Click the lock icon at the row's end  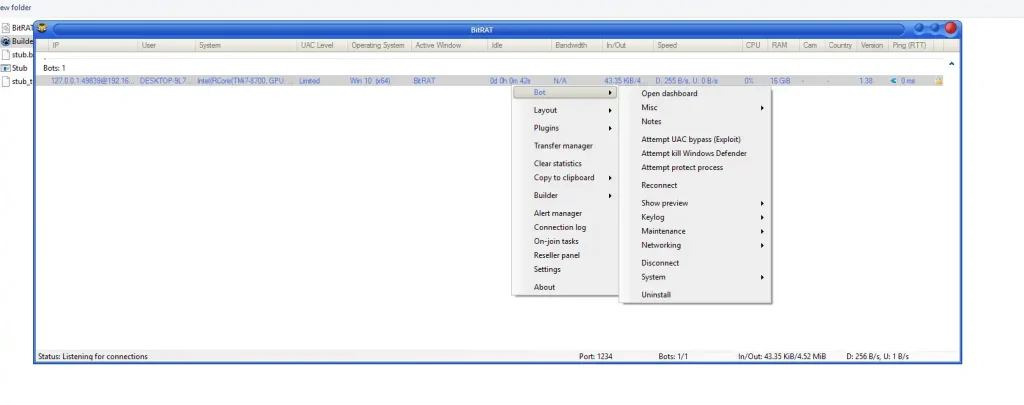939,80
